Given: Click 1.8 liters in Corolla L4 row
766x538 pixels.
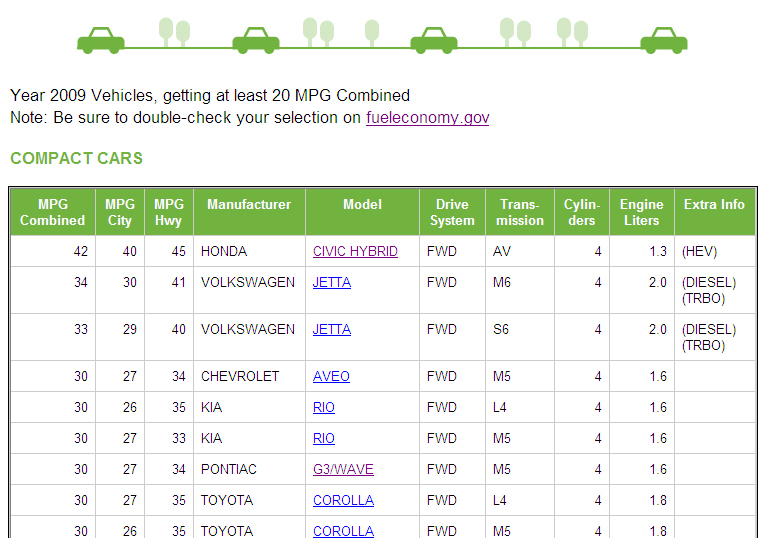Looking at the screenshot, I should click(x=658, y=500).
